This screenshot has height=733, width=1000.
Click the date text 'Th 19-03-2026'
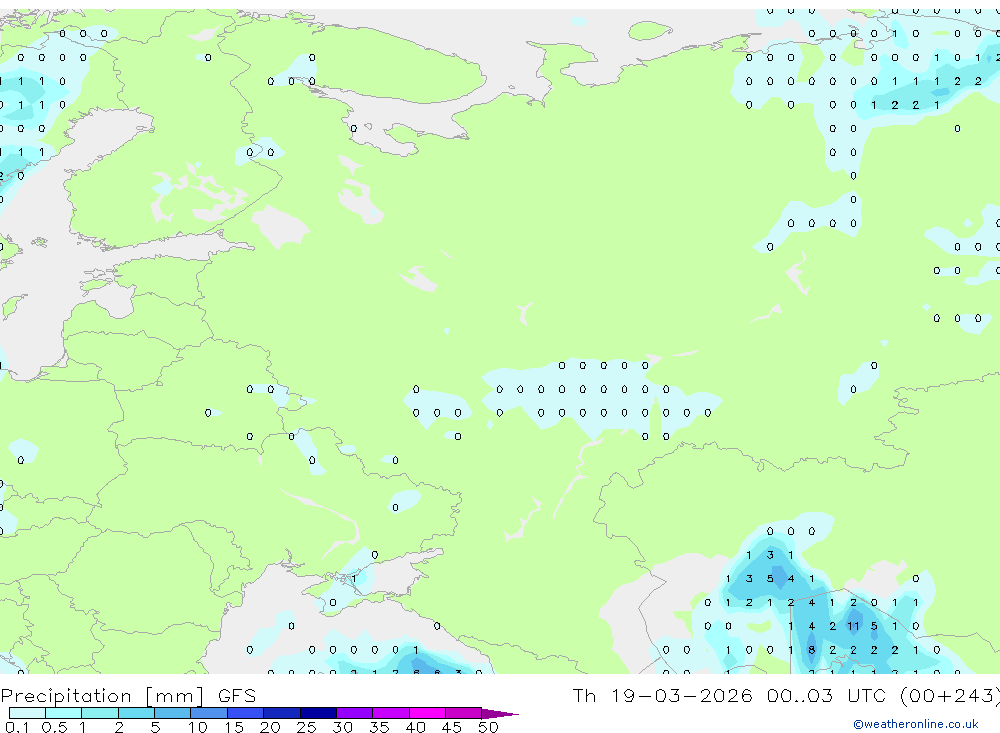[x=662, y=696]
